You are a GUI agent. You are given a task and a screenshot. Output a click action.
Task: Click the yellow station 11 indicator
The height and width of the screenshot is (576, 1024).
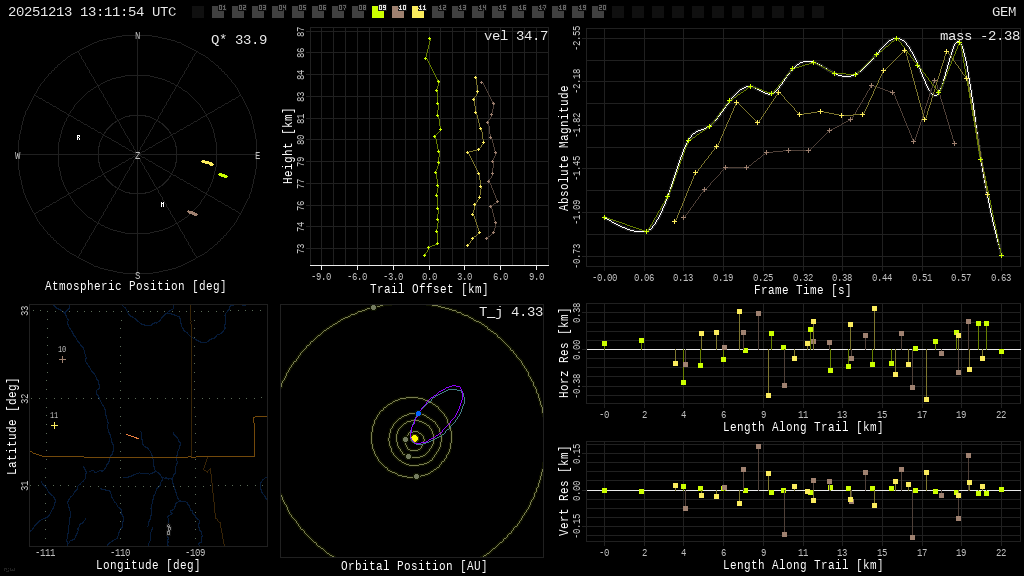418,12
